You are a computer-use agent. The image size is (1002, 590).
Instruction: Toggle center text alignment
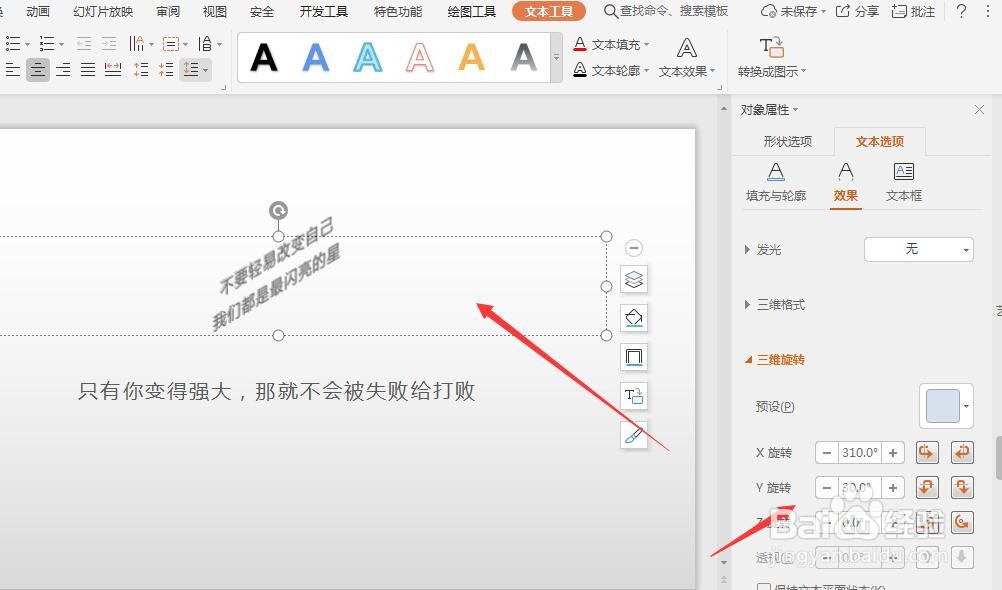point(37,69)
